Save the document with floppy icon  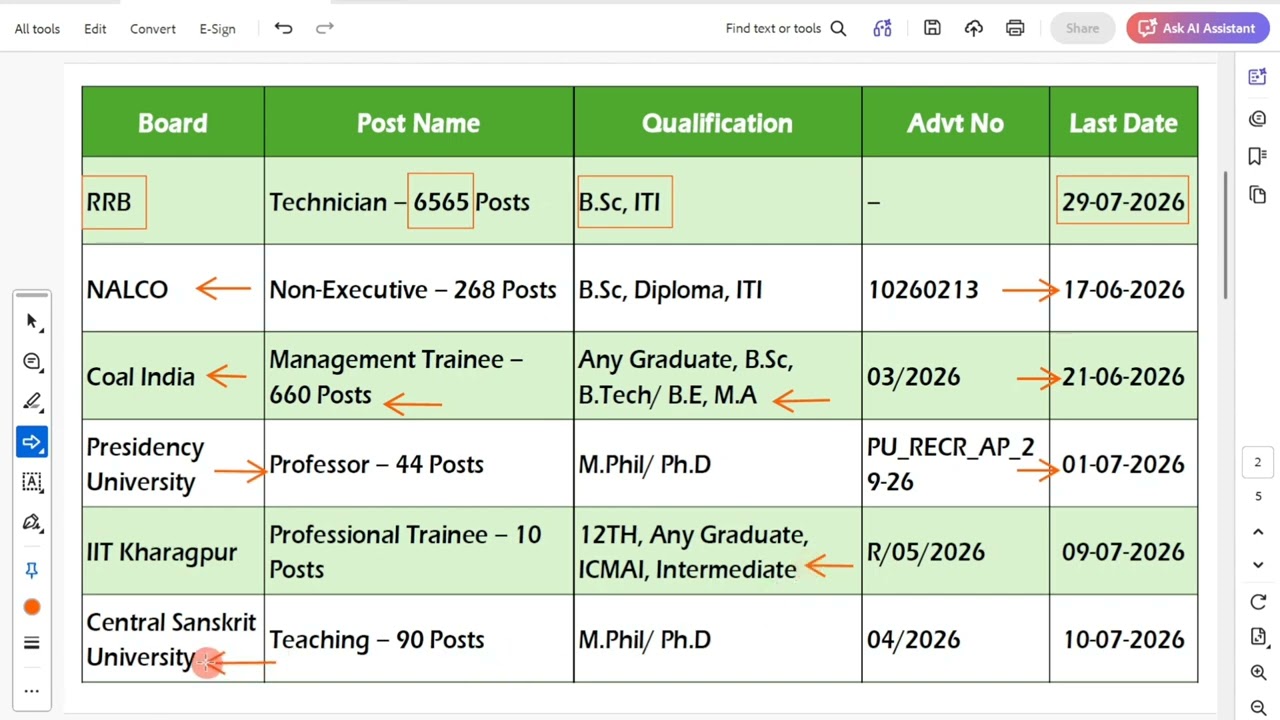(932, 28)
